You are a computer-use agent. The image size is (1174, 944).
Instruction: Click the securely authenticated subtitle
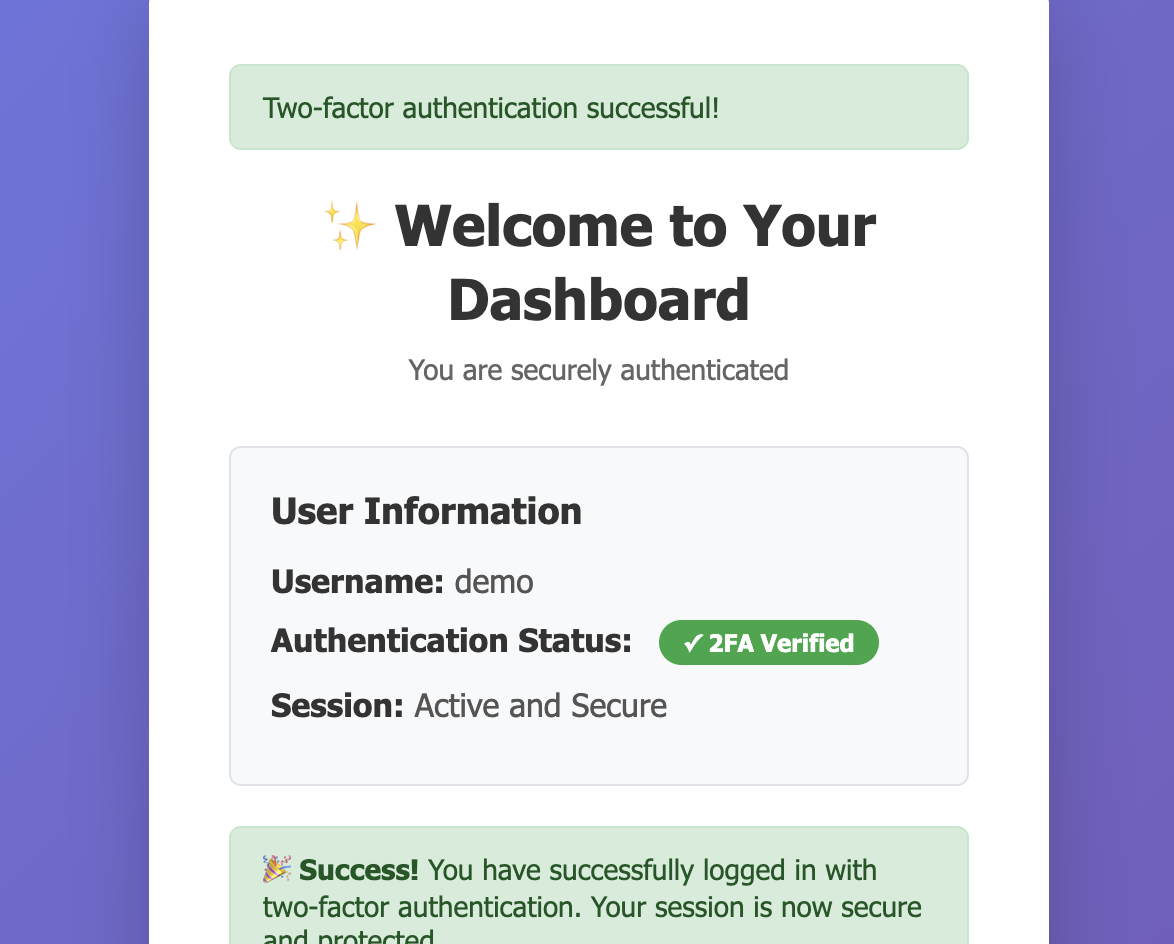click(x=598, y=370)
